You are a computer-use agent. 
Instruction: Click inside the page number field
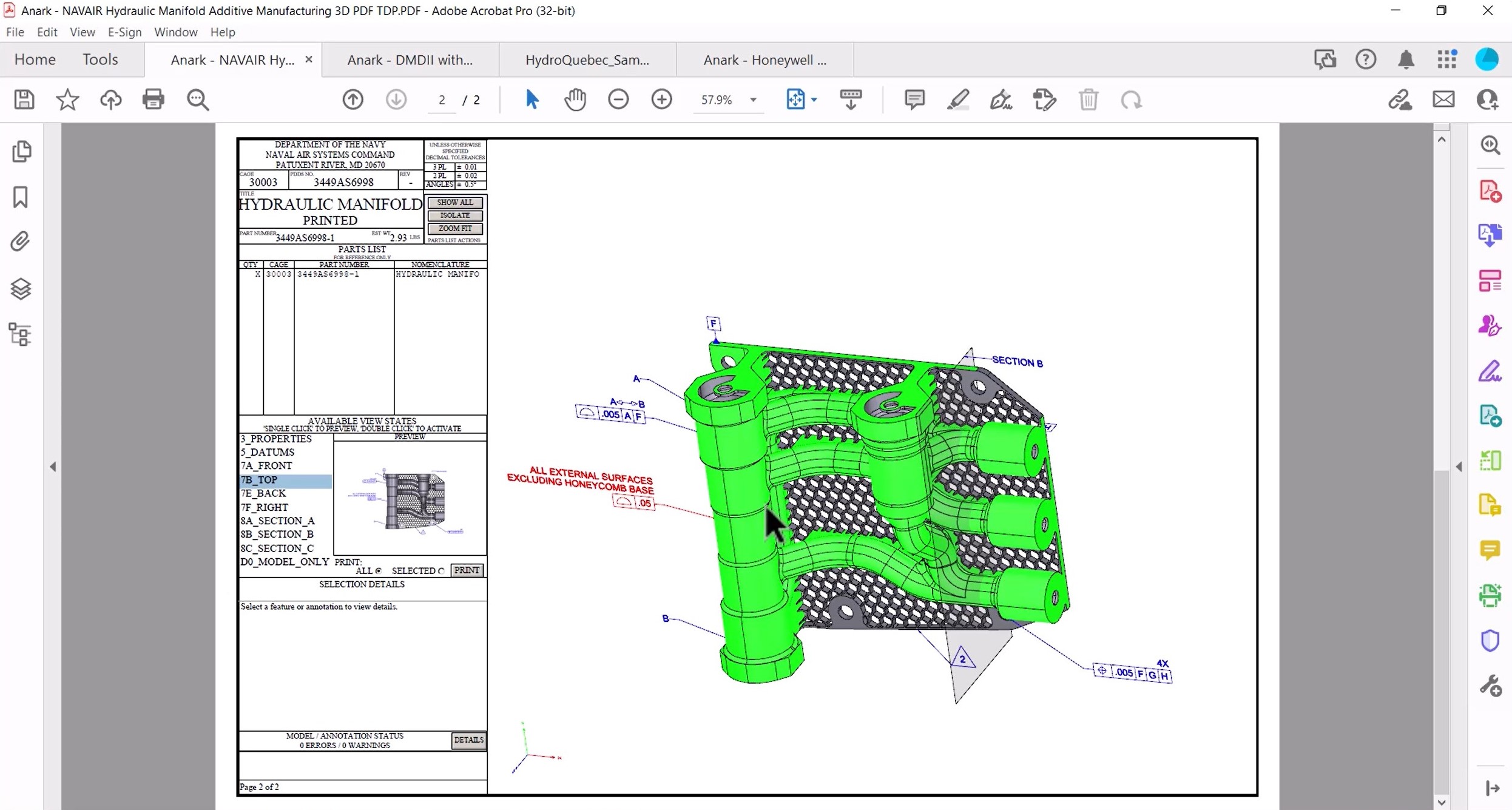[442, 100]
